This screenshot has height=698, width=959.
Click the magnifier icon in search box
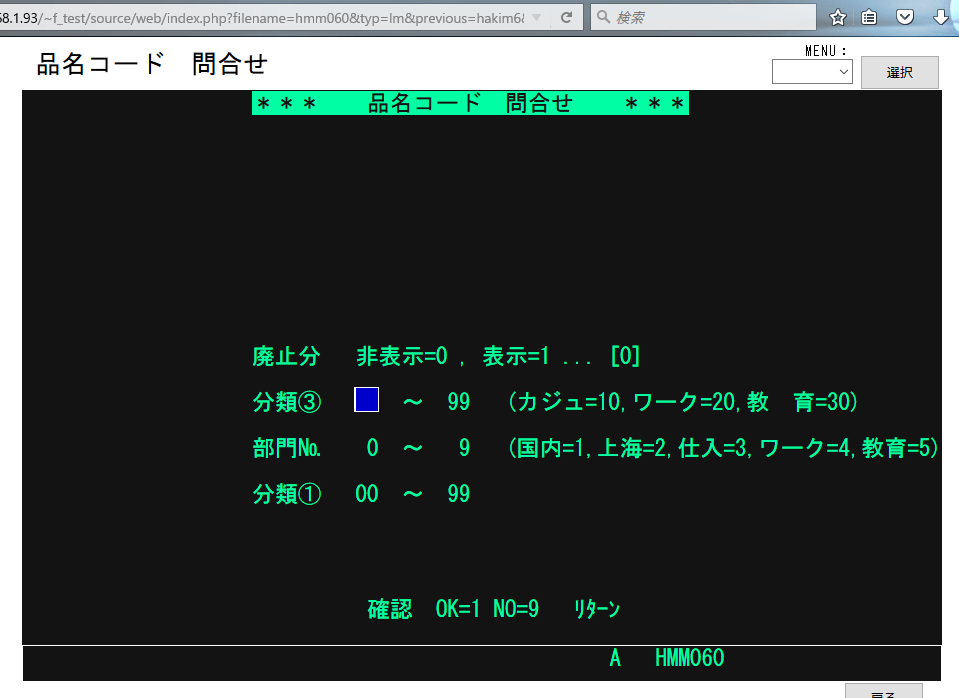(x=602, y=18)
